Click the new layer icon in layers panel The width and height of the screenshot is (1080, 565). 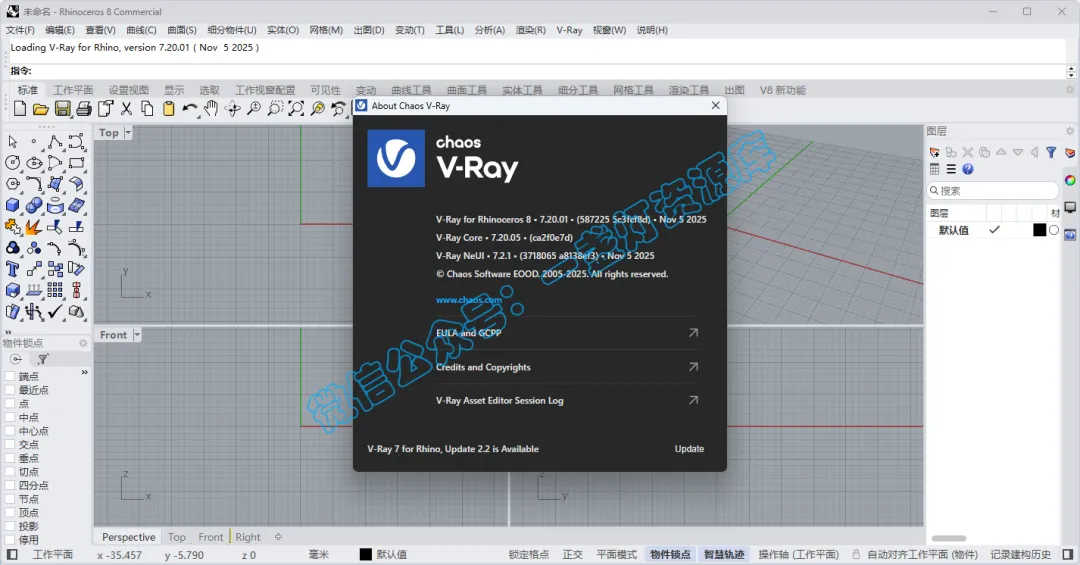pyautogui.click(x=935, y=152)
